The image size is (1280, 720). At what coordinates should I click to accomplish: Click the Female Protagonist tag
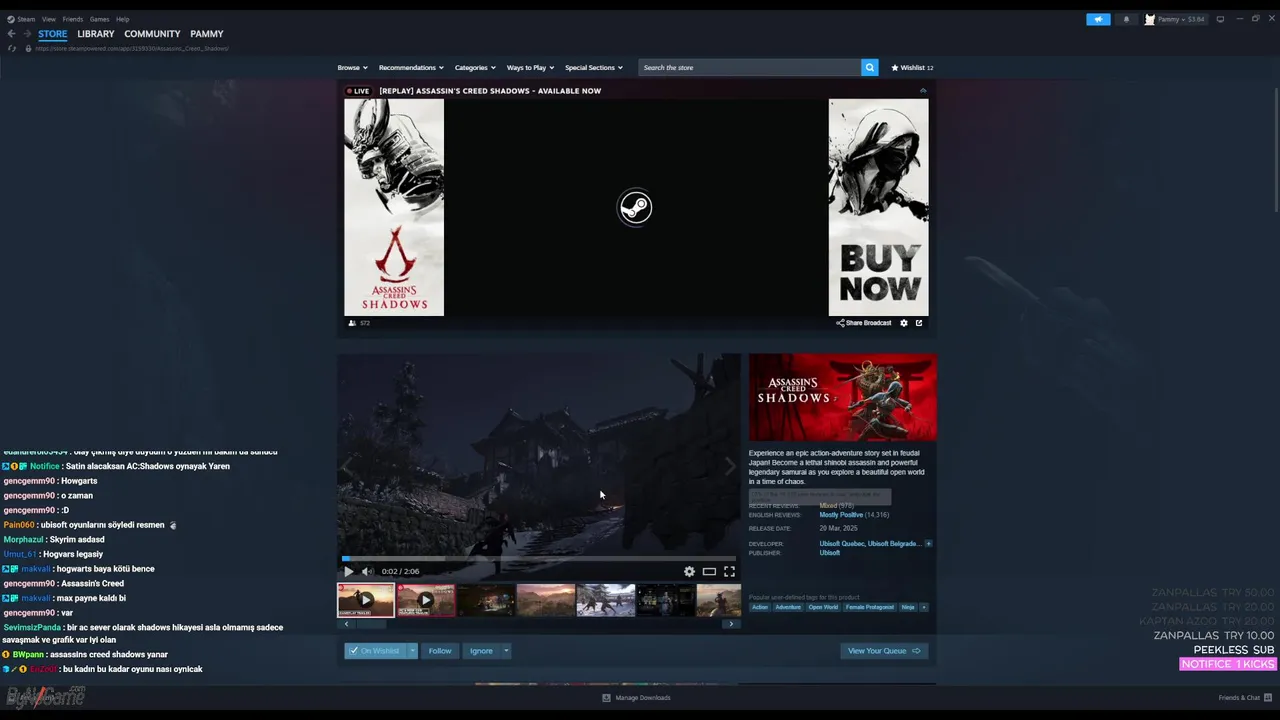tap(870, 607)
